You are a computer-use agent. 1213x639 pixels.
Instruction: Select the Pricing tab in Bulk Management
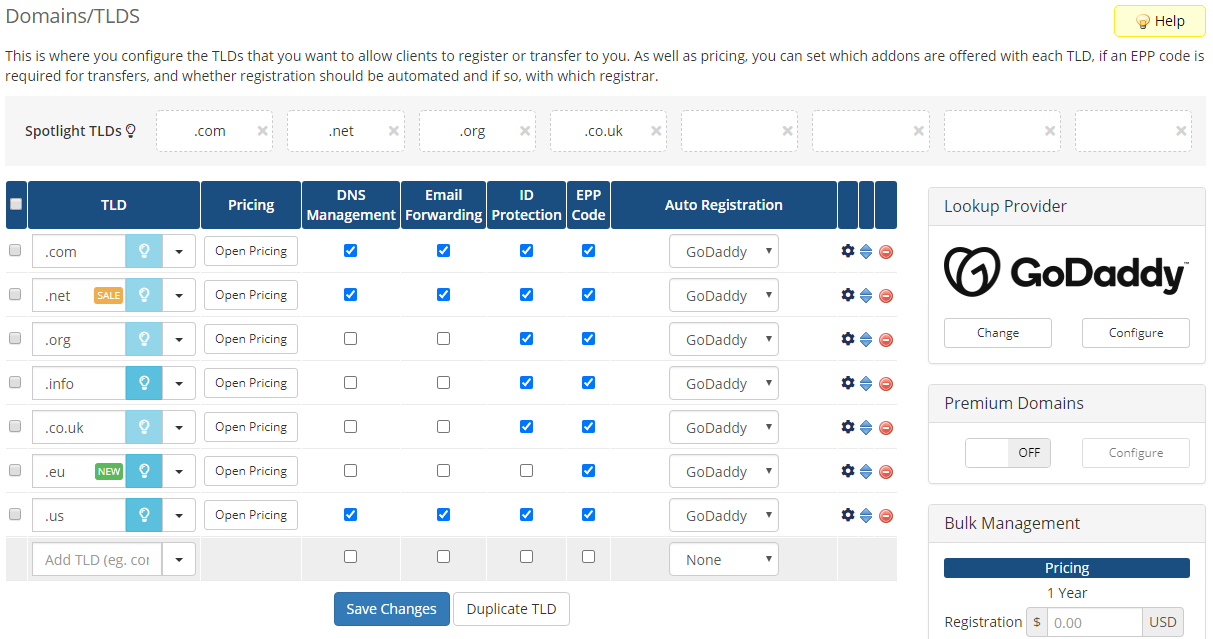point(1066,567)
